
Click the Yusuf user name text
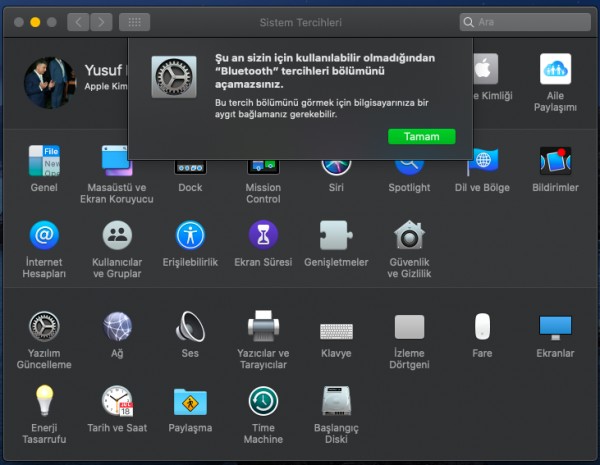coord(103,70)
